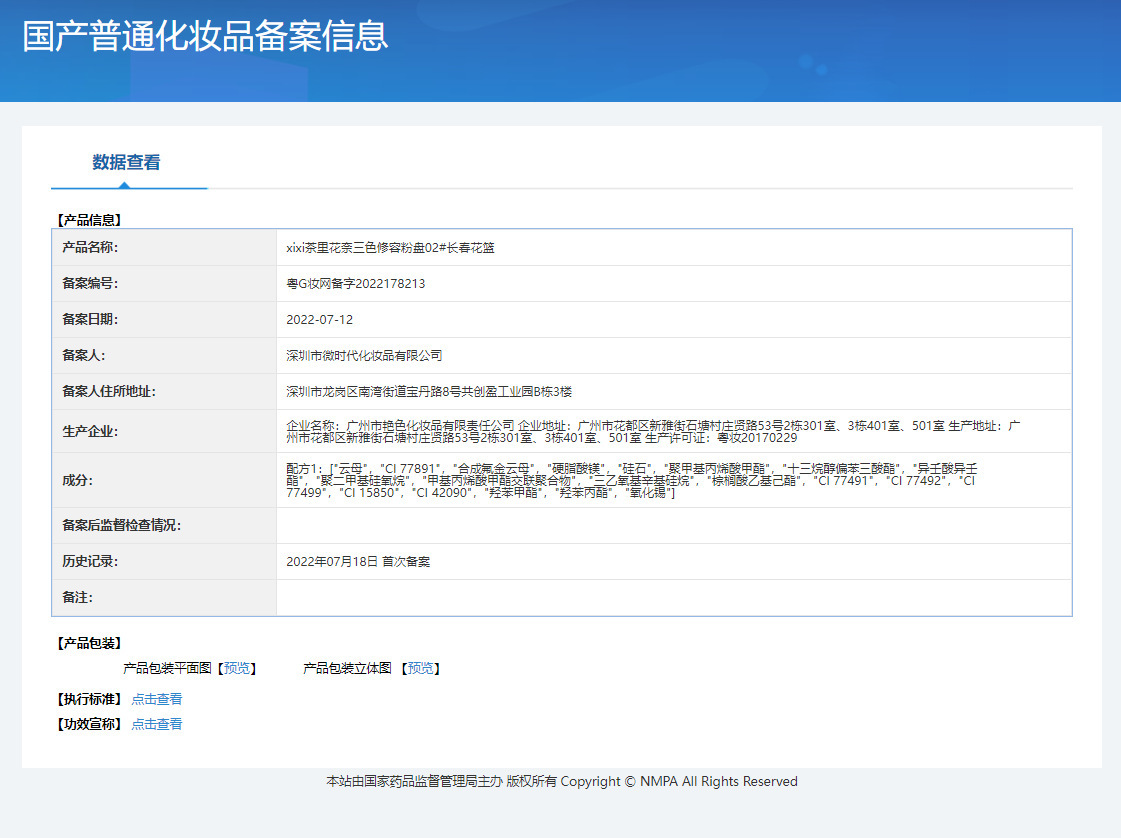Switch to the 数据查看 tab
Viewport: 1121px width, 838px height.
(x=126, y=163)
